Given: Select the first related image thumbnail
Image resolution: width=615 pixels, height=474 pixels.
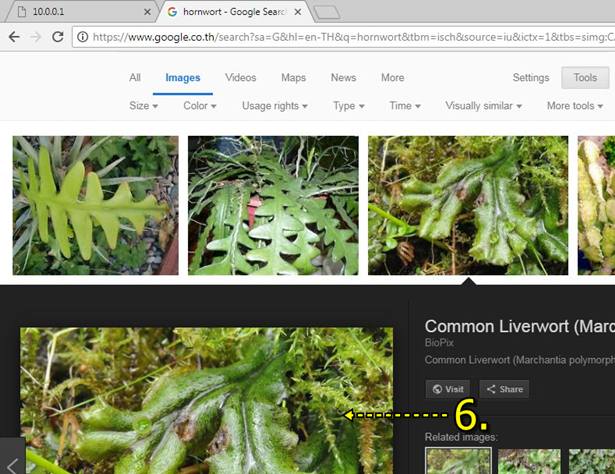Looking at the screenshot, I should pyautogui.click(x=458, y=461).
